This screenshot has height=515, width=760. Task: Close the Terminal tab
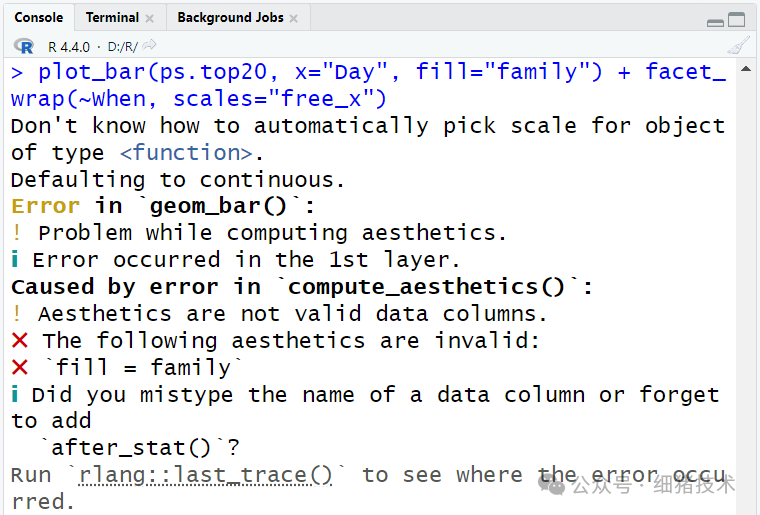click(150, 18)
